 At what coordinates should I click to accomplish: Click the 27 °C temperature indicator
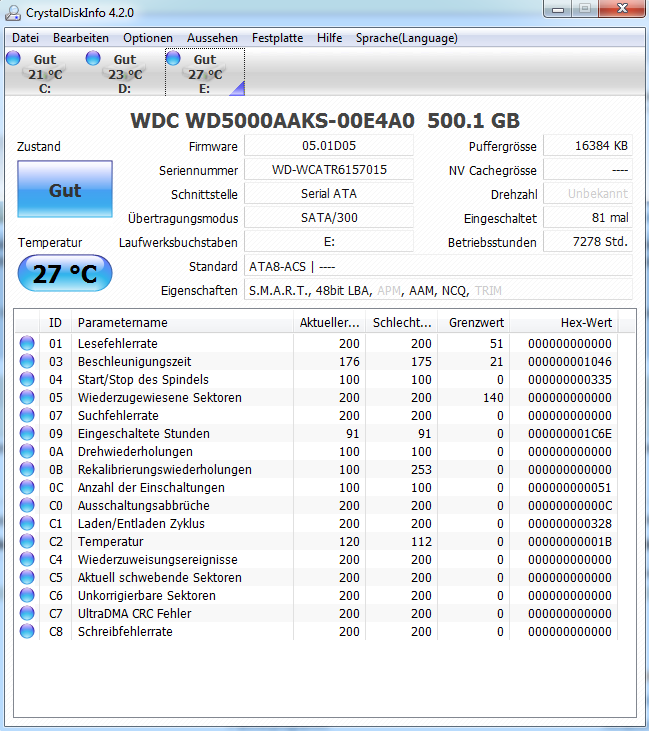[x=65, y=273]
